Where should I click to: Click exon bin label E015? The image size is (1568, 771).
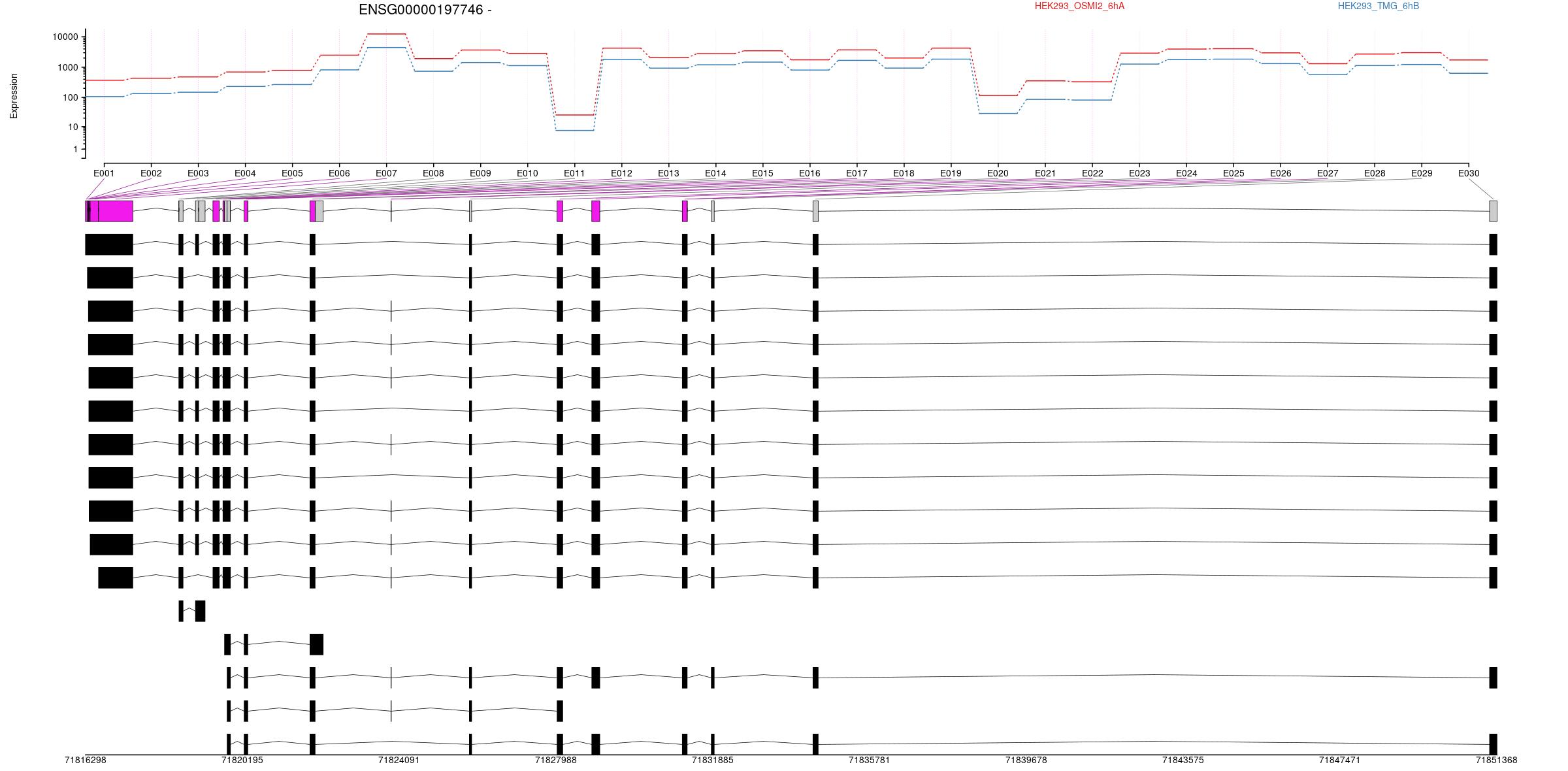762,173
